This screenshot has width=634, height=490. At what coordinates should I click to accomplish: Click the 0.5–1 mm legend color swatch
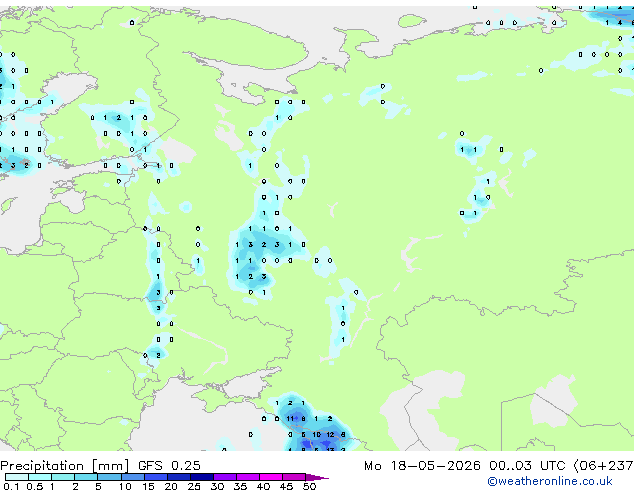[x=40, y=477]
